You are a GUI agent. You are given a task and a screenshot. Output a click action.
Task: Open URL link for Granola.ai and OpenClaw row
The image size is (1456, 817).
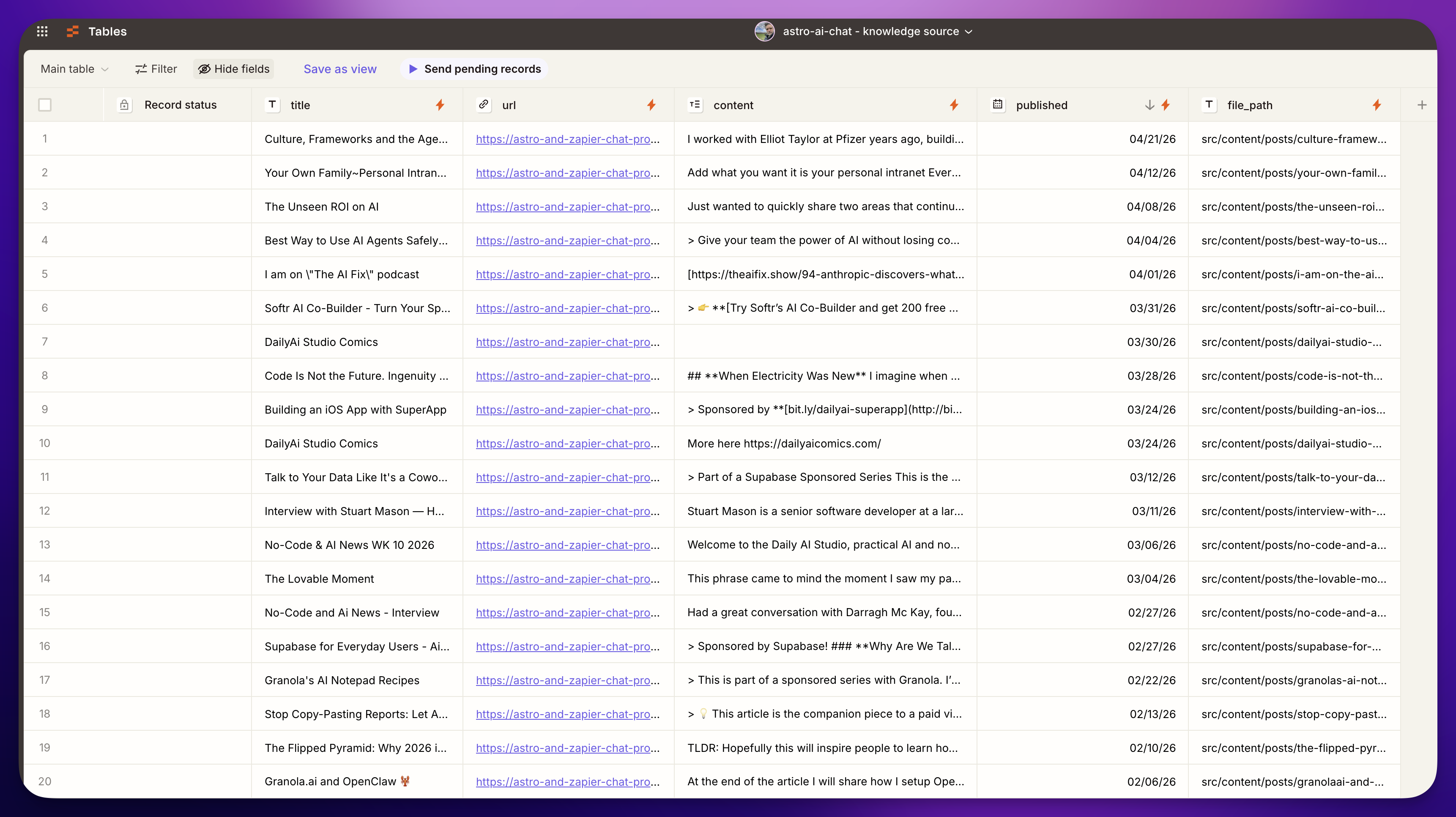567,782
